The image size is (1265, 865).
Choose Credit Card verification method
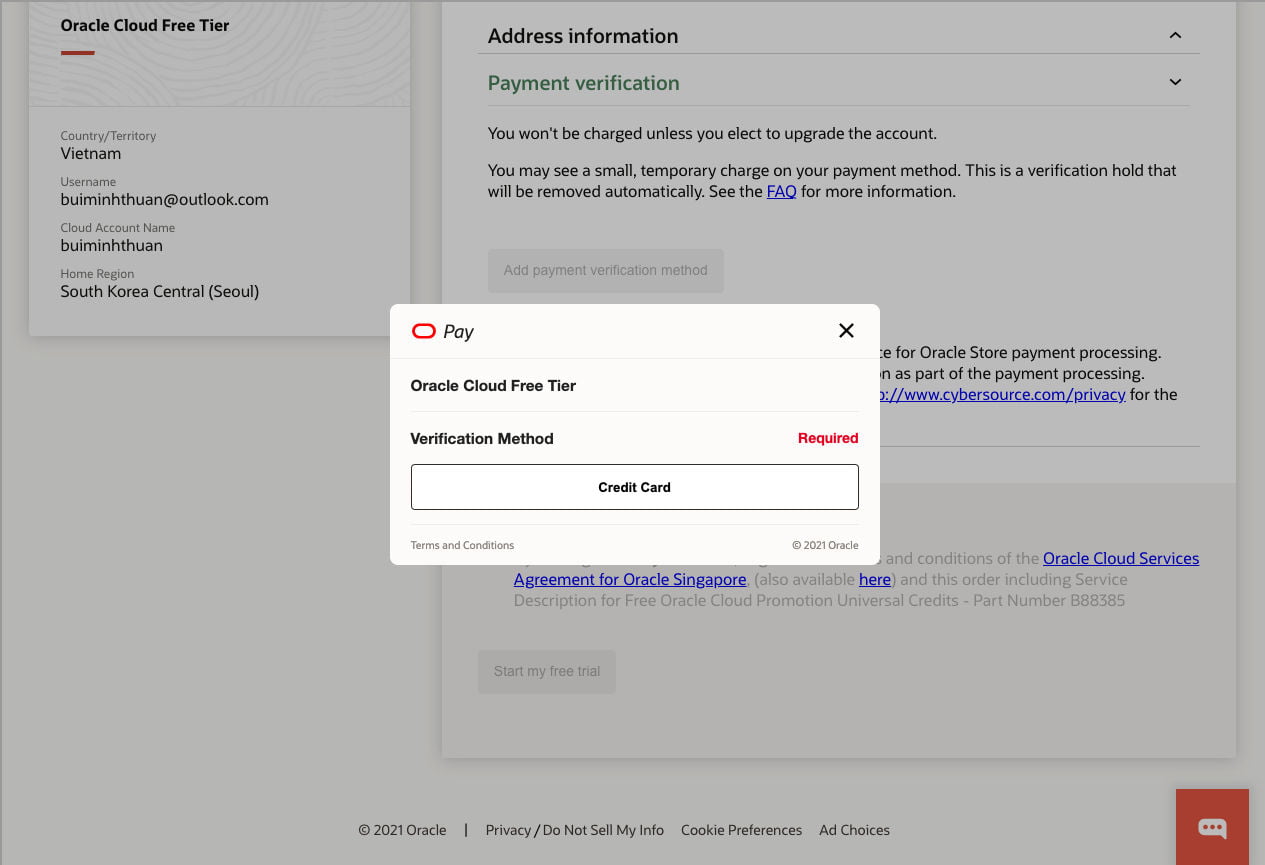(x=634, y=487)
